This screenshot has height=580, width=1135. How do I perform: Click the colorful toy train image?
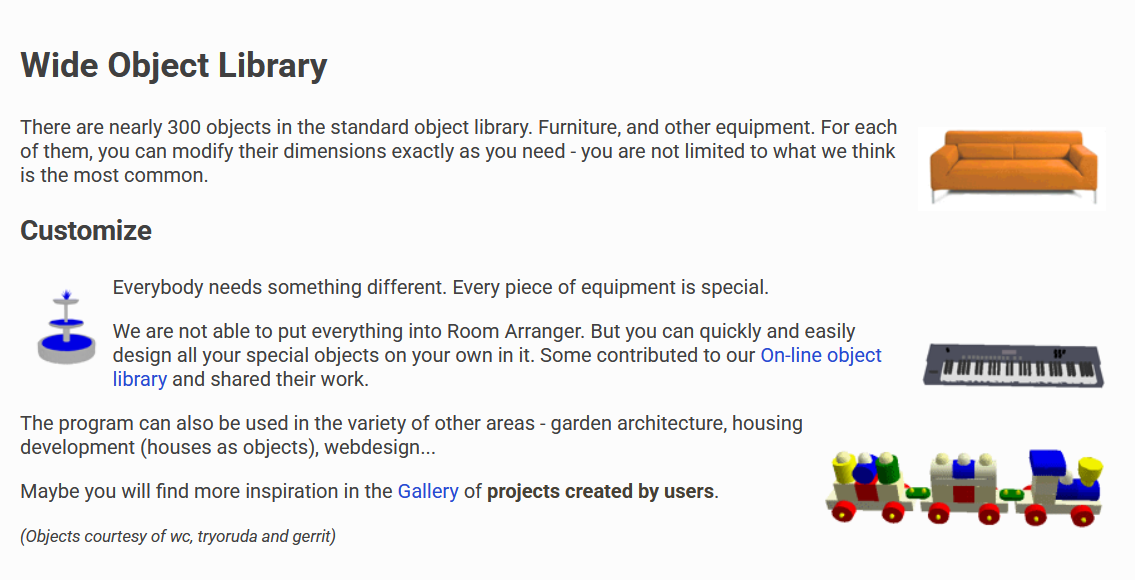pos(965,487)
